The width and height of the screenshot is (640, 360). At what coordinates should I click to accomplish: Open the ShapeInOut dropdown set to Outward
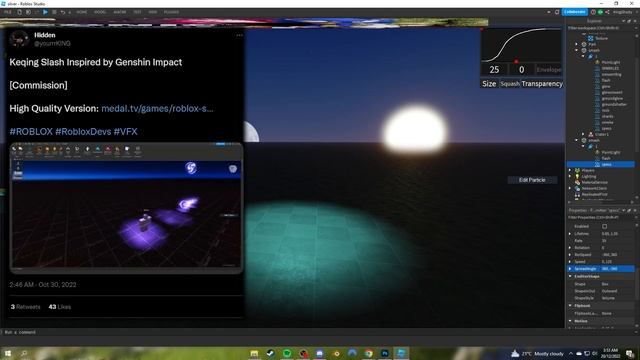click(x=617, y=291)
